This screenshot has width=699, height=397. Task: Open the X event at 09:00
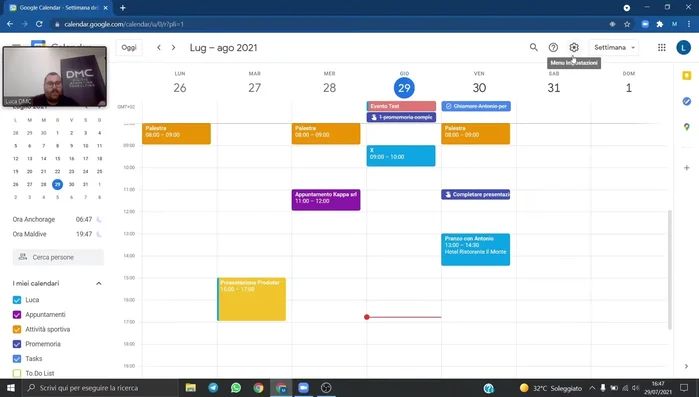click(x=401, y=156)
